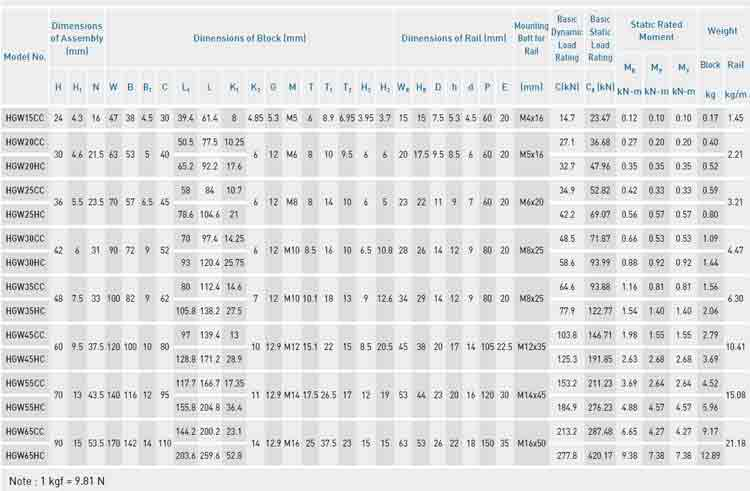Select model cell HGW45HC
This screenshot has width=750, height=491.
(x=25, y=360)
